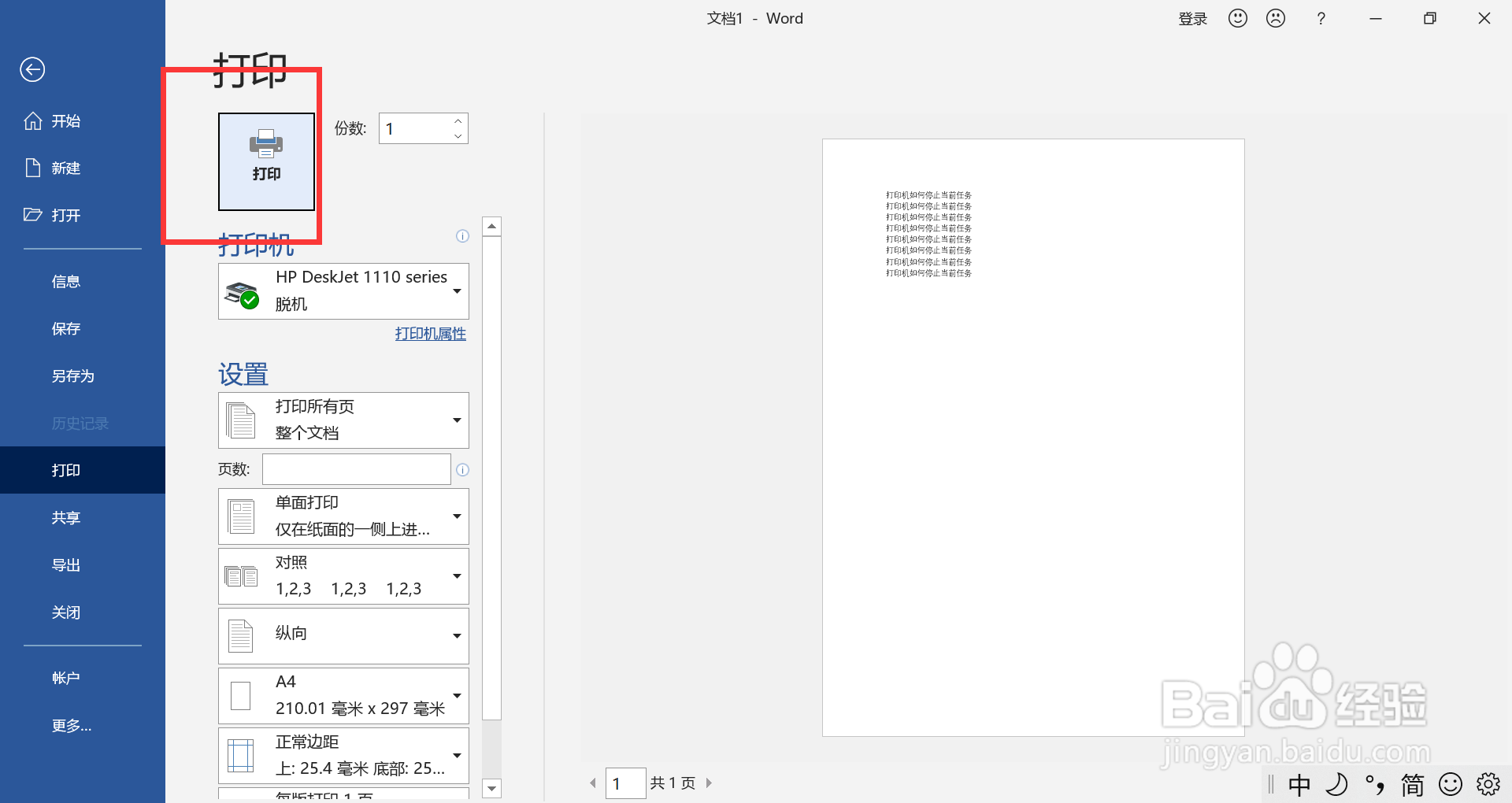Click the printer info icon
Screen dimensions: 1512x803
[463, 236]
